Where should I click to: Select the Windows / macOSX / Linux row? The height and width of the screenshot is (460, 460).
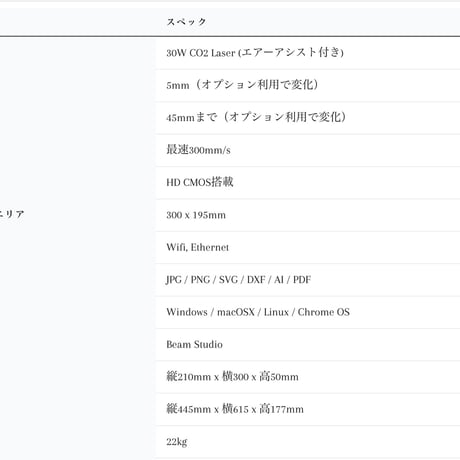(x=308, y=312)
